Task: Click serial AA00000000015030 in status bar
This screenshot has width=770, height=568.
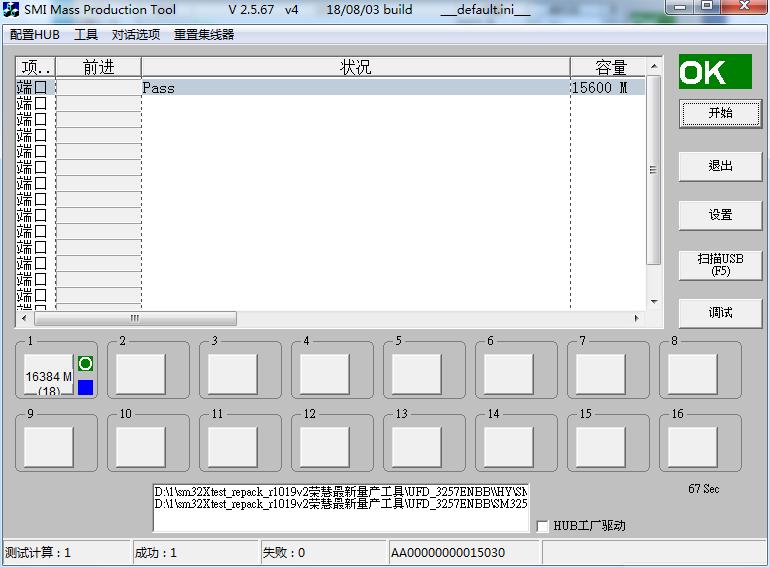Action: [448, 553]
